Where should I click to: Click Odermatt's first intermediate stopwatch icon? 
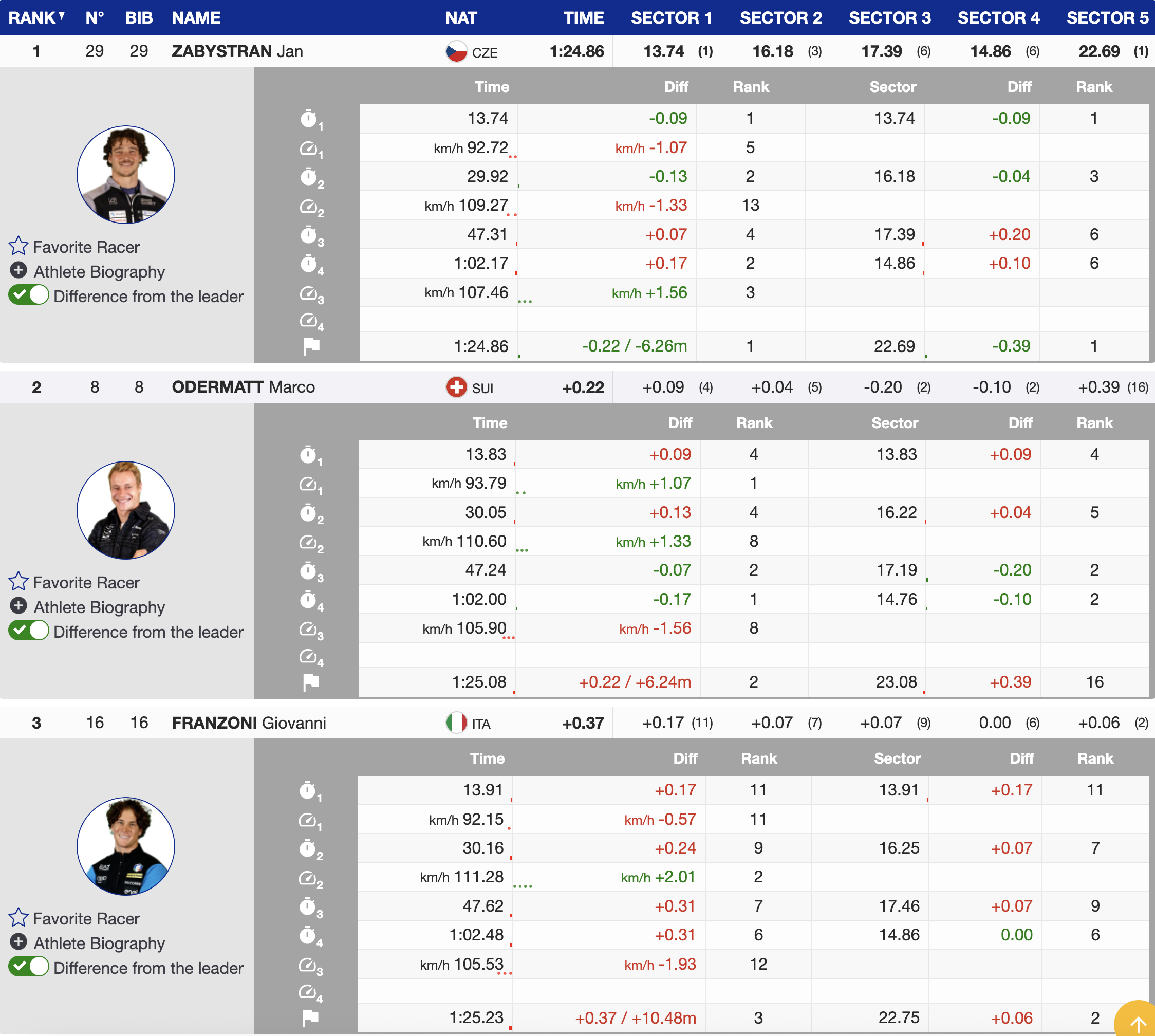[308, 455]
